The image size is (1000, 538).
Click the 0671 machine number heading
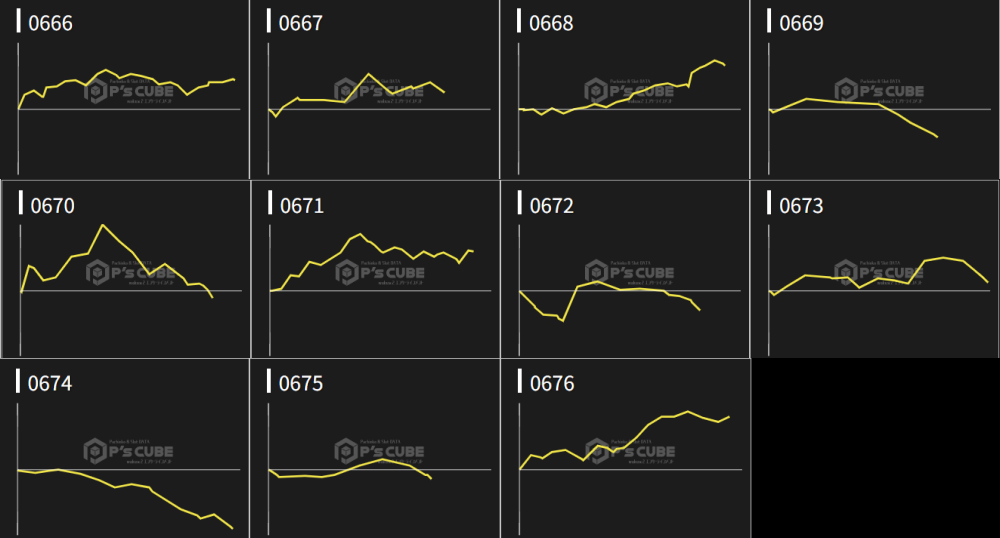point(302,206)
